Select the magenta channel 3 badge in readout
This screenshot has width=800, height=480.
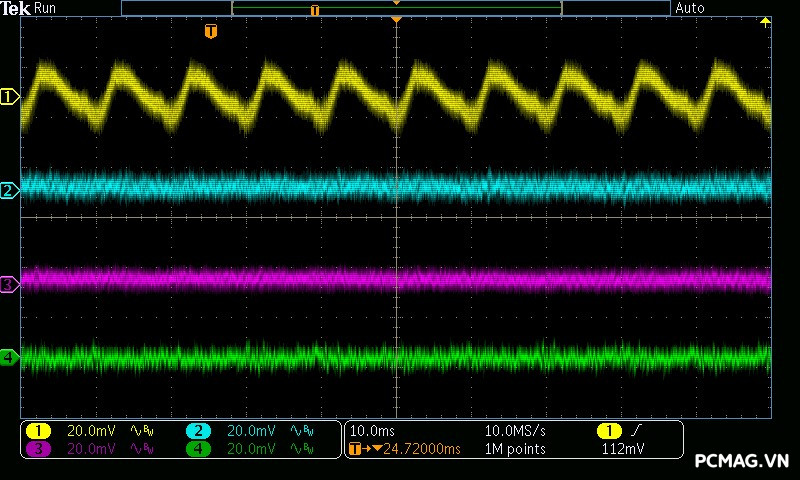pyautogui.click(x=39, y=449)
